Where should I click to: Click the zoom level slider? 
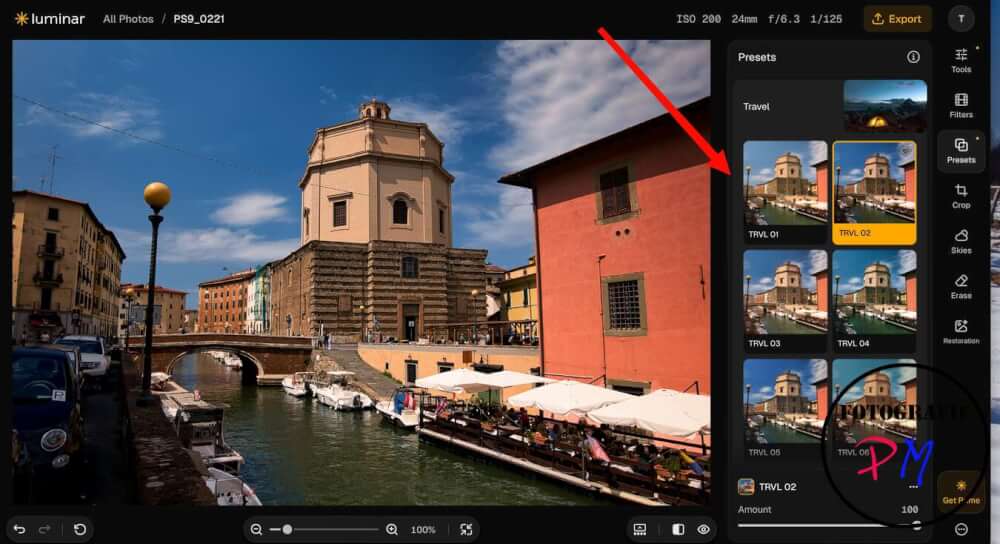tap(324, 529)
